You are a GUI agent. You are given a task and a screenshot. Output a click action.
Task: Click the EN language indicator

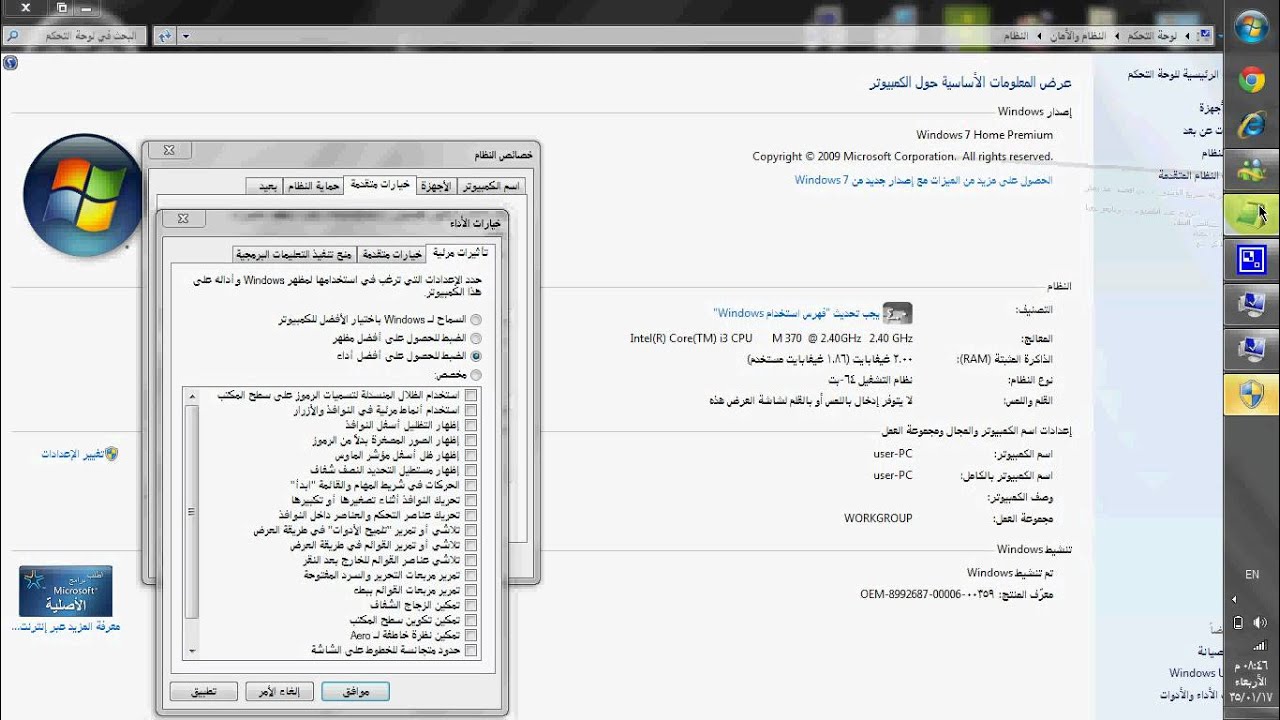pyautogui.click(x=1252, y=575)
